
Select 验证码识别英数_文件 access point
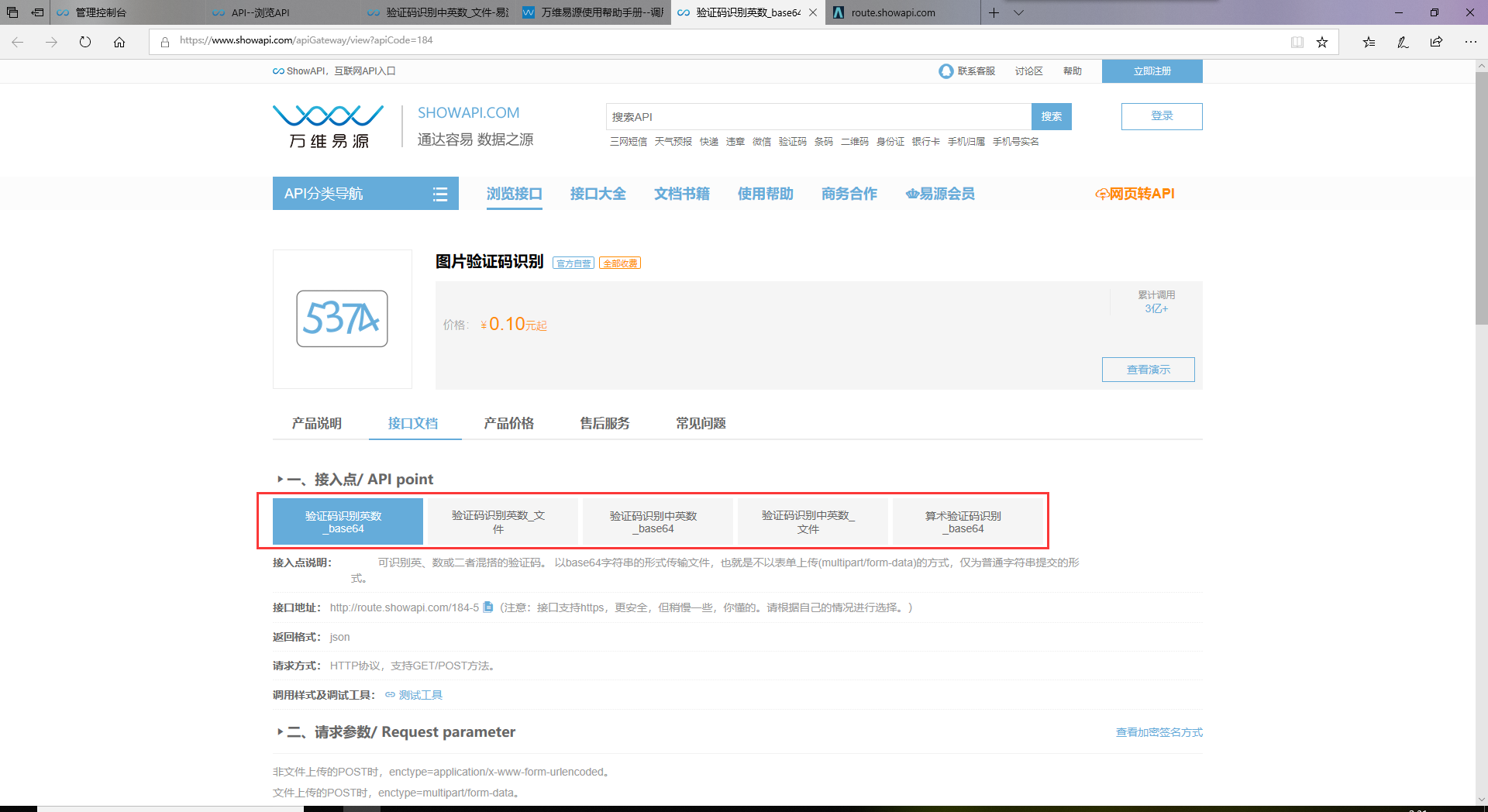[x=503, y=521]
